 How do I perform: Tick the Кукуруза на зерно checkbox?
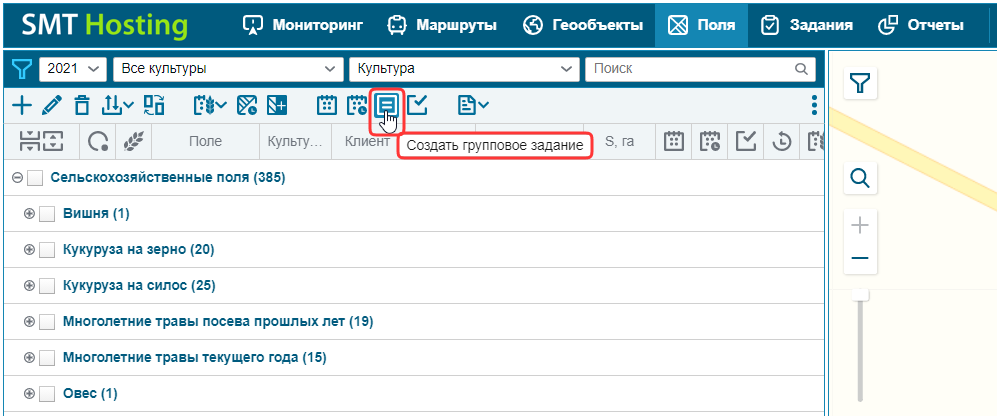click(47, 251)
